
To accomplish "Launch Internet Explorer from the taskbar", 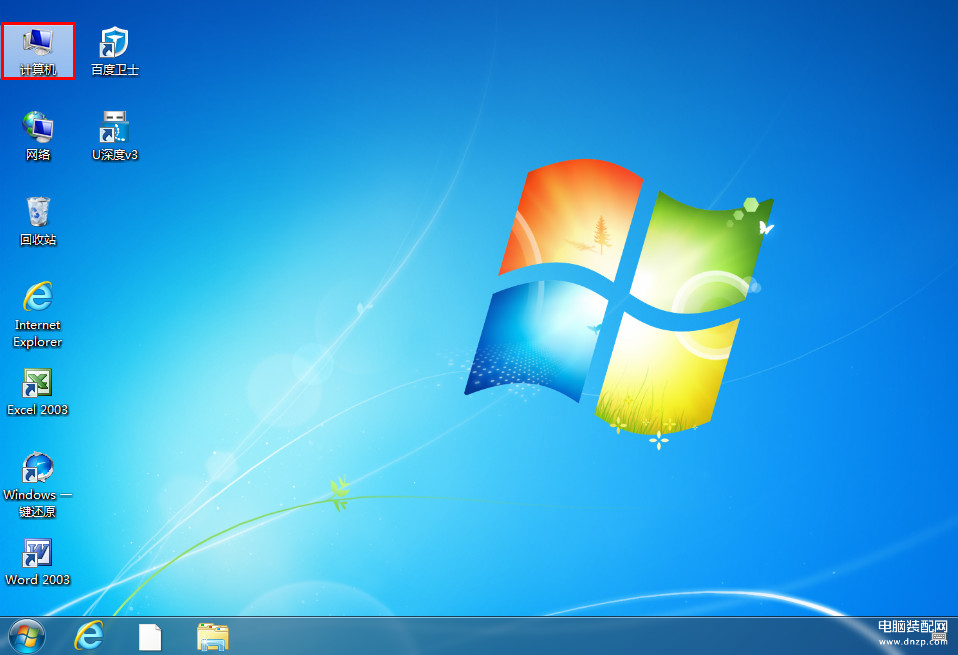I will pos(89,636).
